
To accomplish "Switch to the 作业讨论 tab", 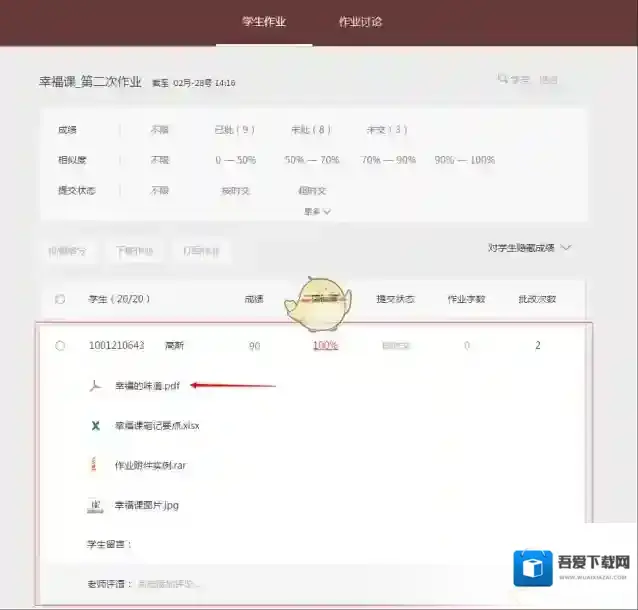I will coord(361,22).
